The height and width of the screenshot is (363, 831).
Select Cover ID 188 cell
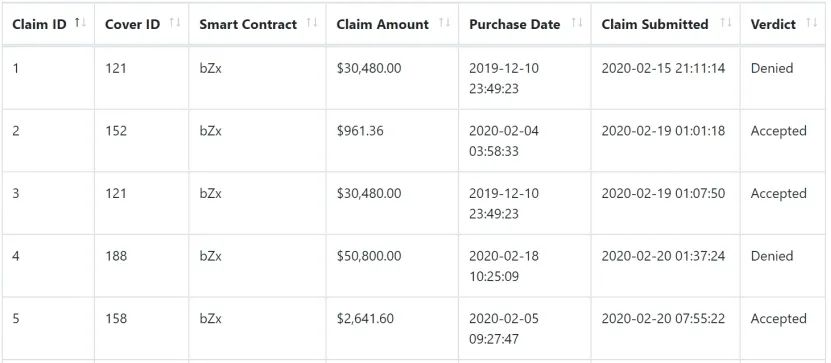pyautogui.click(x=142, y=265)
